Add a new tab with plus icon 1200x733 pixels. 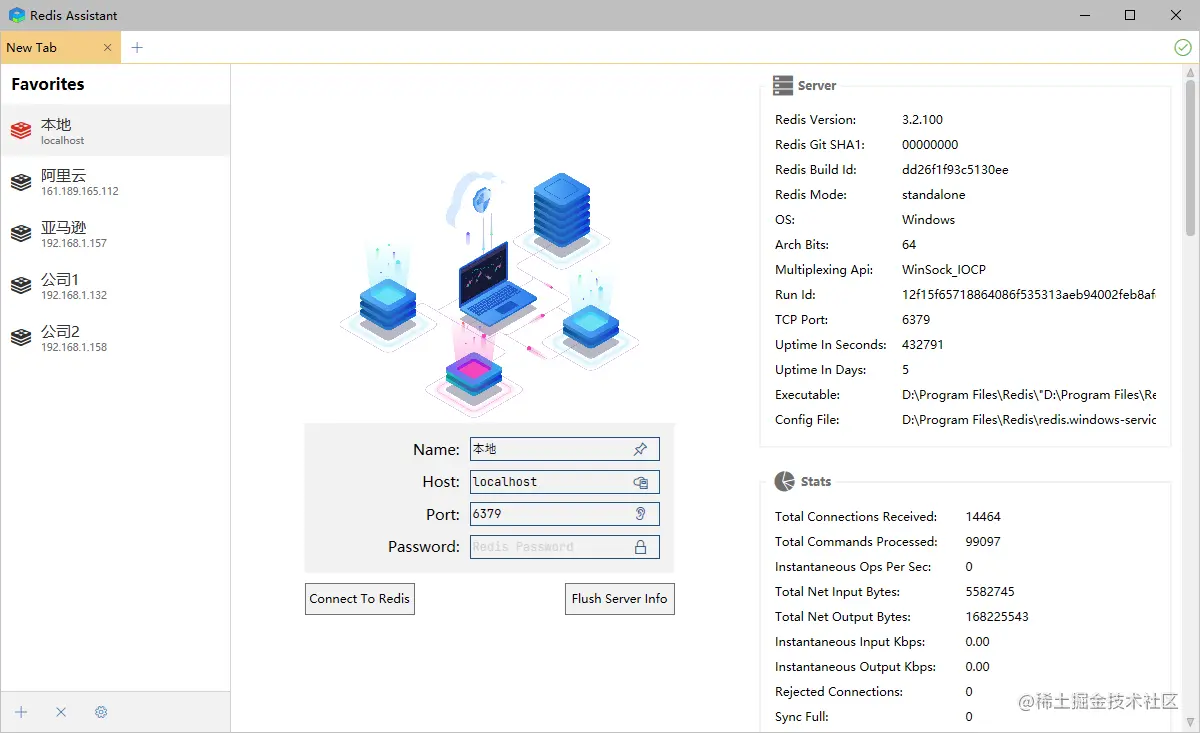137,47
